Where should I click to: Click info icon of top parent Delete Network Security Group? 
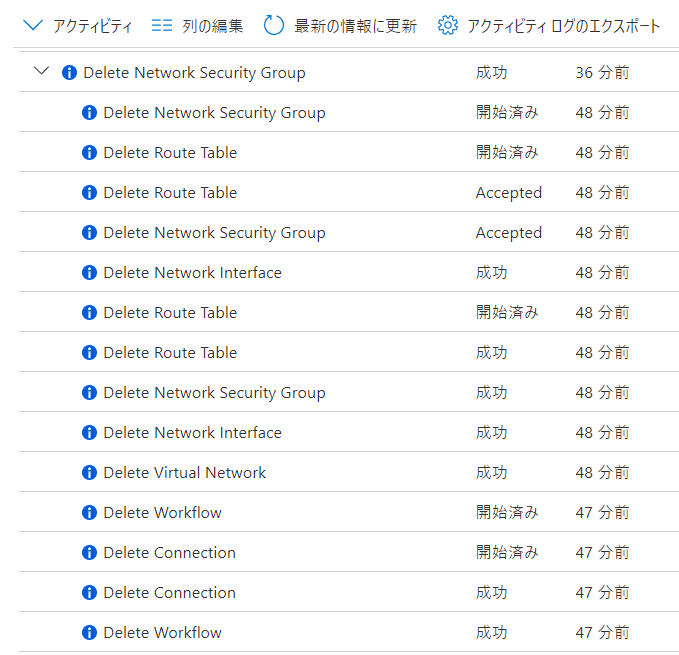pyautogui.click(x=69, y=73)
